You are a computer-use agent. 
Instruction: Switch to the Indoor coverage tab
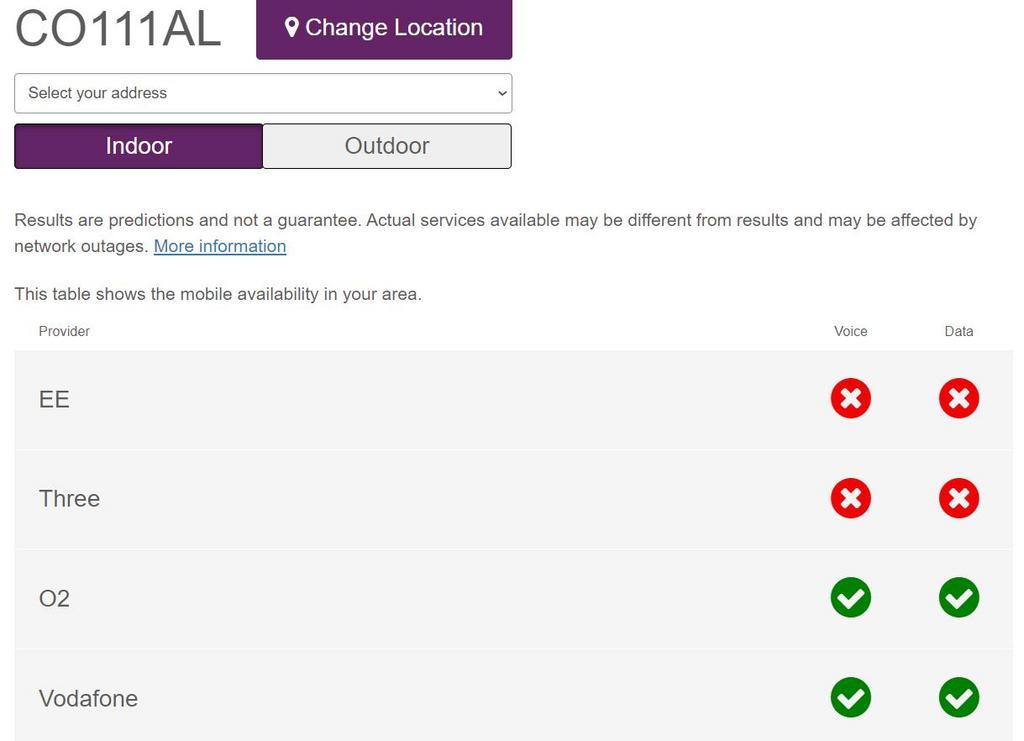[x=138, y=146]
